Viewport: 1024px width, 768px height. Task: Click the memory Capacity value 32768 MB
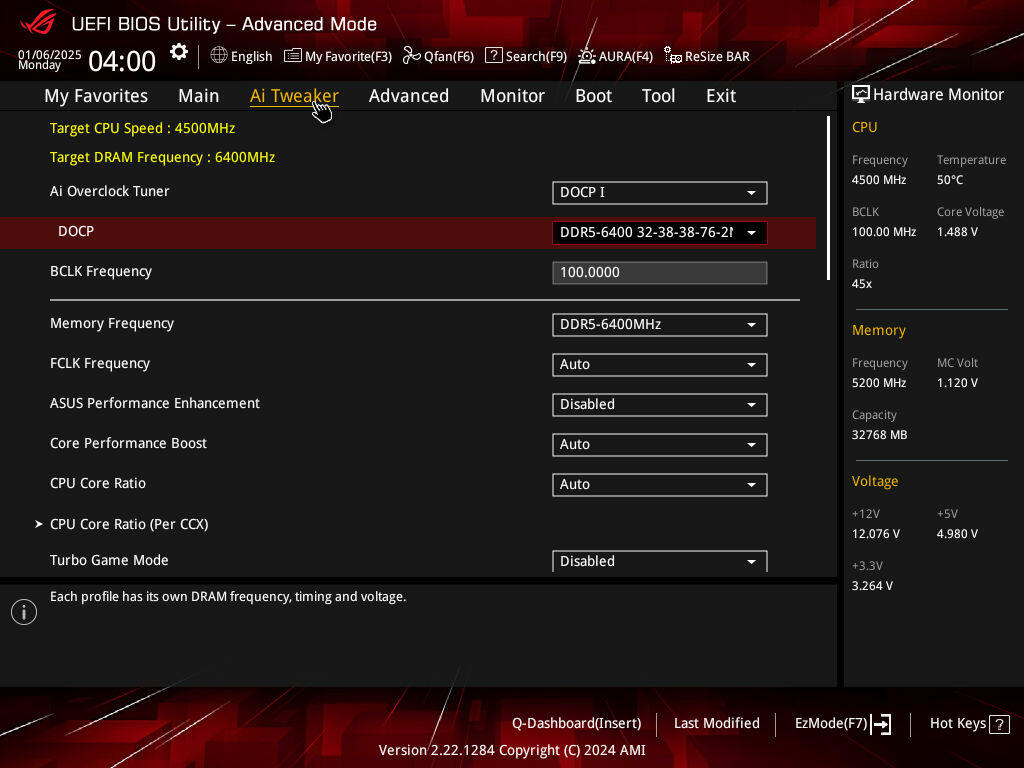pyautogui.click(x=880, y=435)
